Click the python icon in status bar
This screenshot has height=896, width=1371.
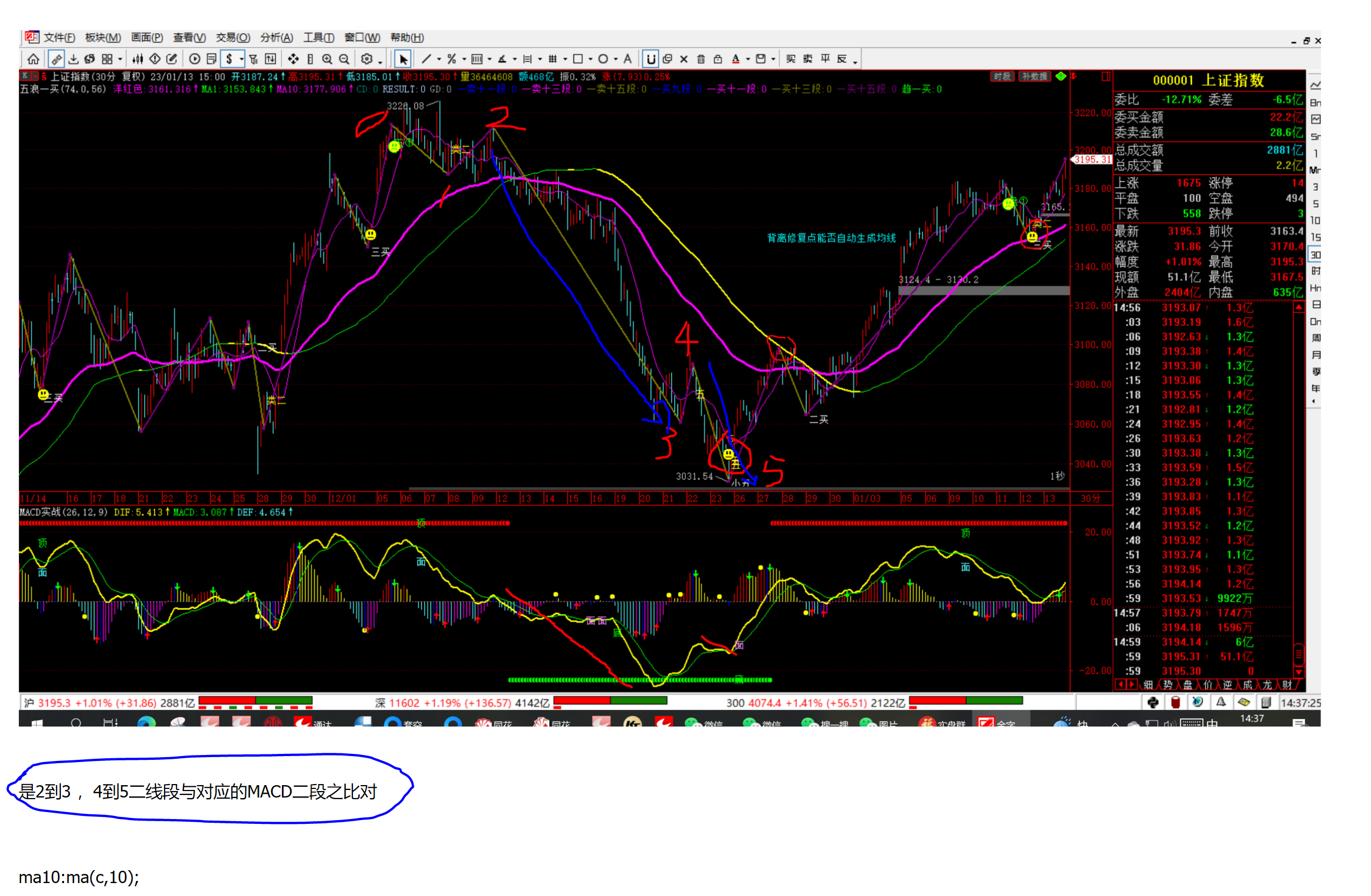pyautogui.click(x=1153, y=702)
